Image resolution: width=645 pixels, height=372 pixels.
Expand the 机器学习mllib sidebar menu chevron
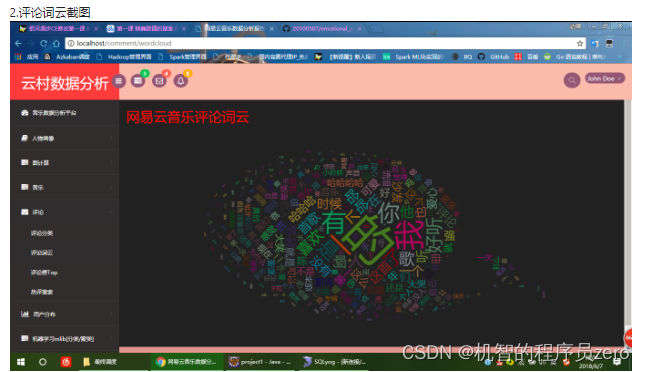click(x=111, y=339)
